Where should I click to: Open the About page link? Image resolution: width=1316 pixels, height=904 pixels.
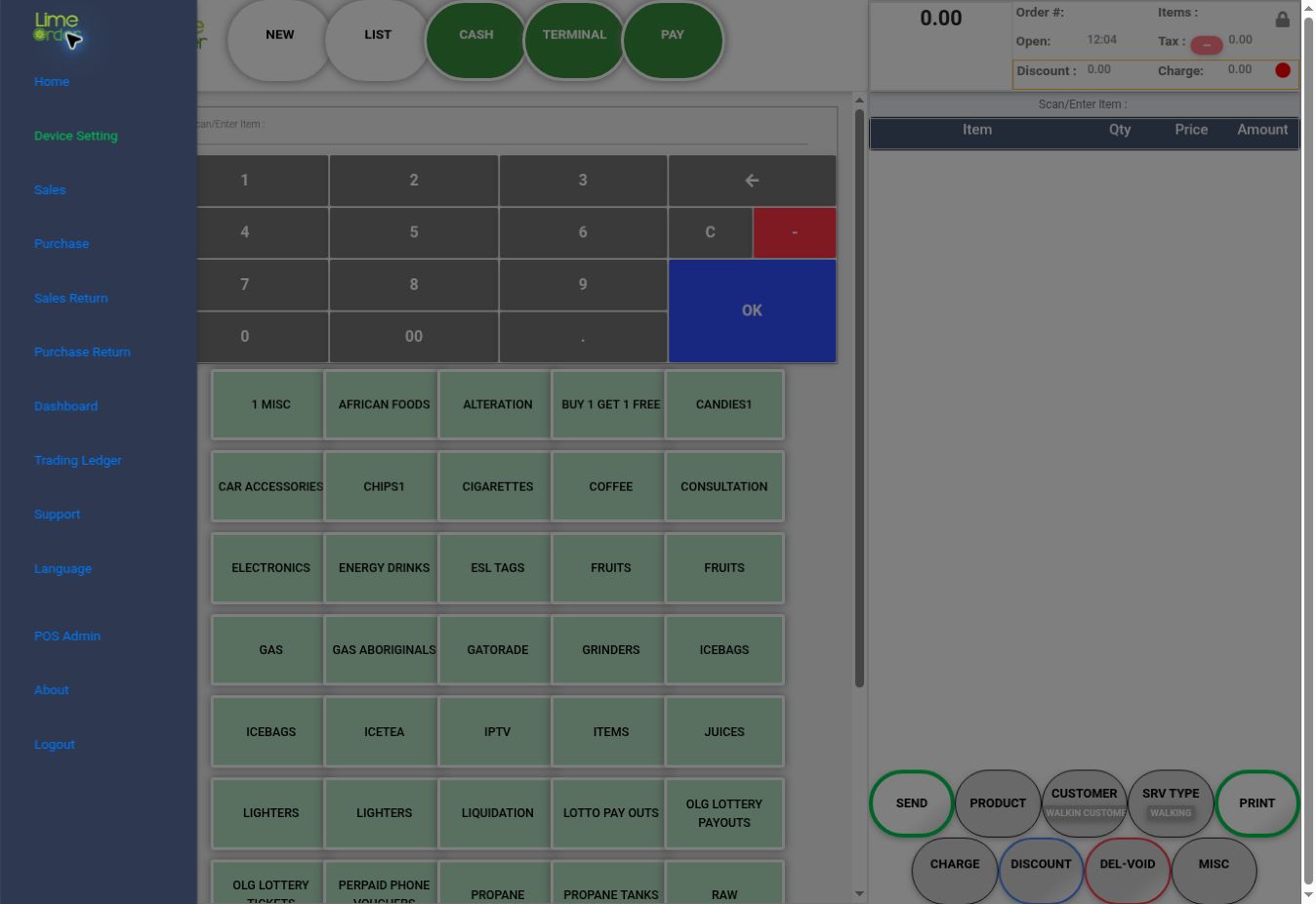pos(52,690)
